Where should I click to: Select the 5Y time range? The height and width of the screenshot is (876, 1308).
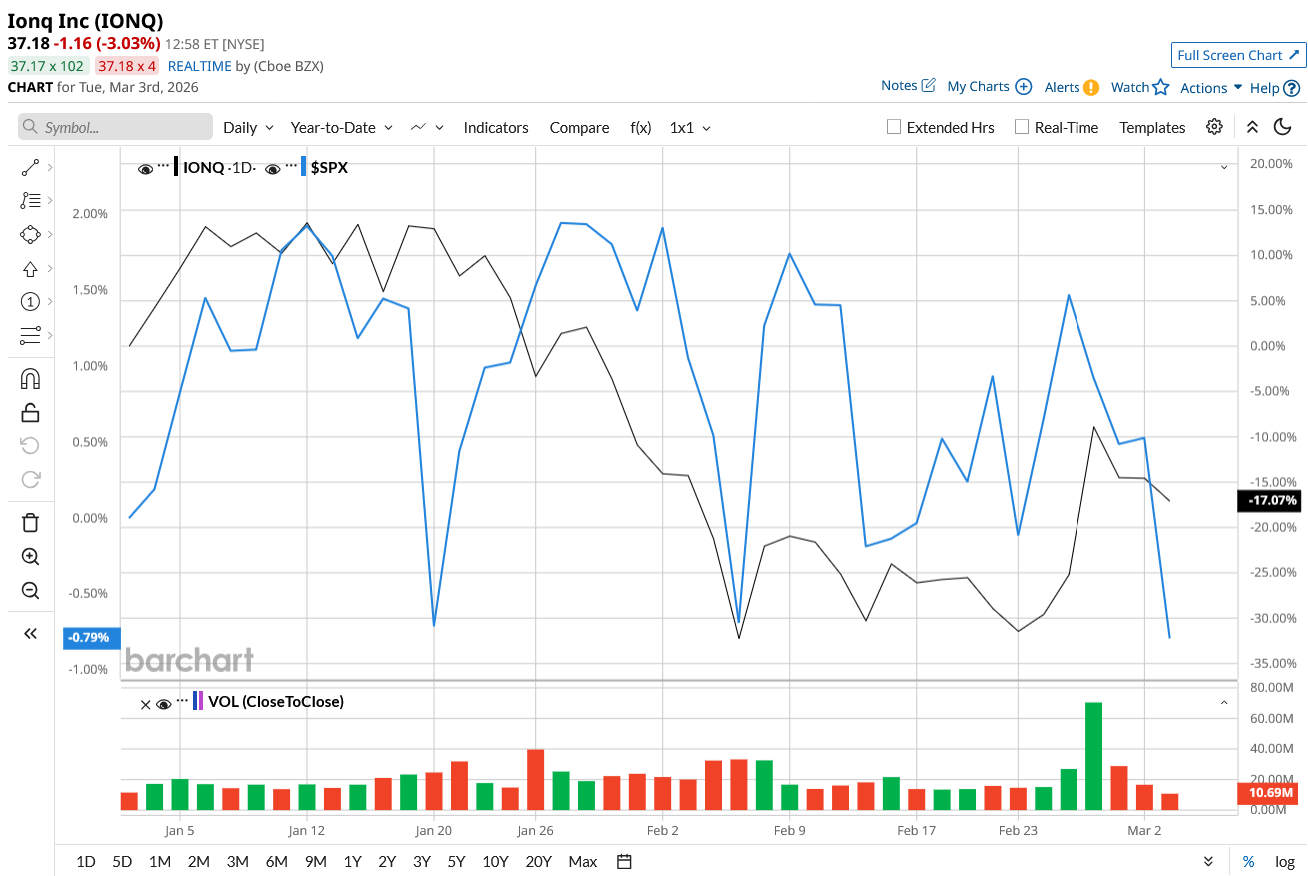[456, 861]
